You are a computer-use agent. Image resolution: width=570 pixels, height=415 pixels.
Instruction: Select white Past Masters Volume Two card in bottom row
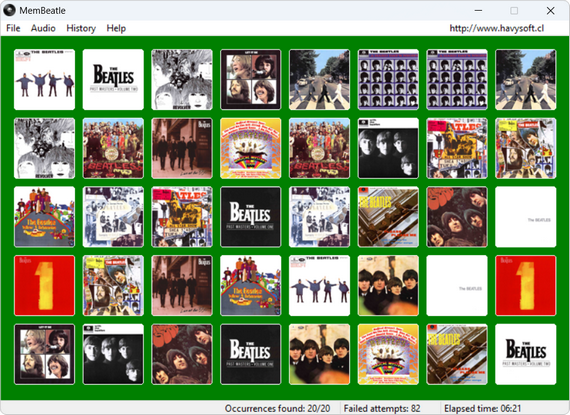click(526, 354)
